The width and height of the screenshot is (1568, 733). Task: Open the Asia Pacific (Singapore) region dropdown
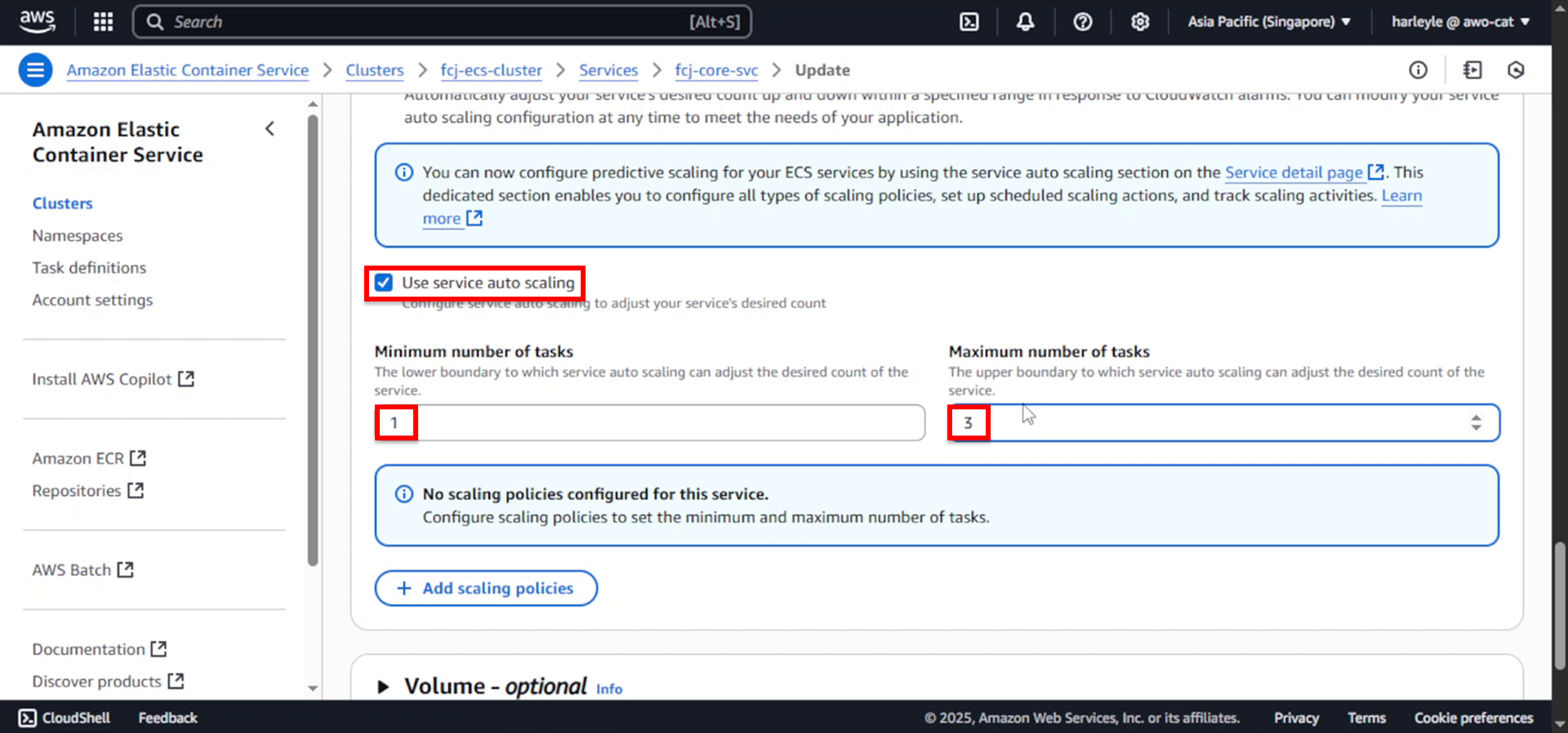click(1268, 22)
